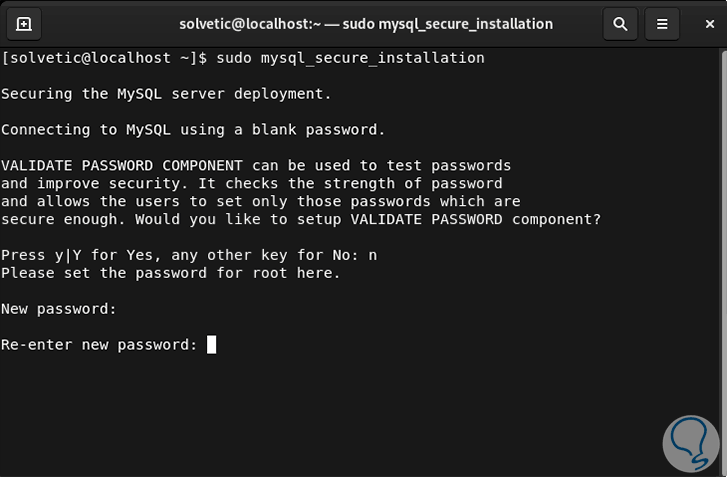727x477 pixels.
Task: Click the 'Connecting to MySQL' output line
Action: pyautogui.click(x=193, y=130)
